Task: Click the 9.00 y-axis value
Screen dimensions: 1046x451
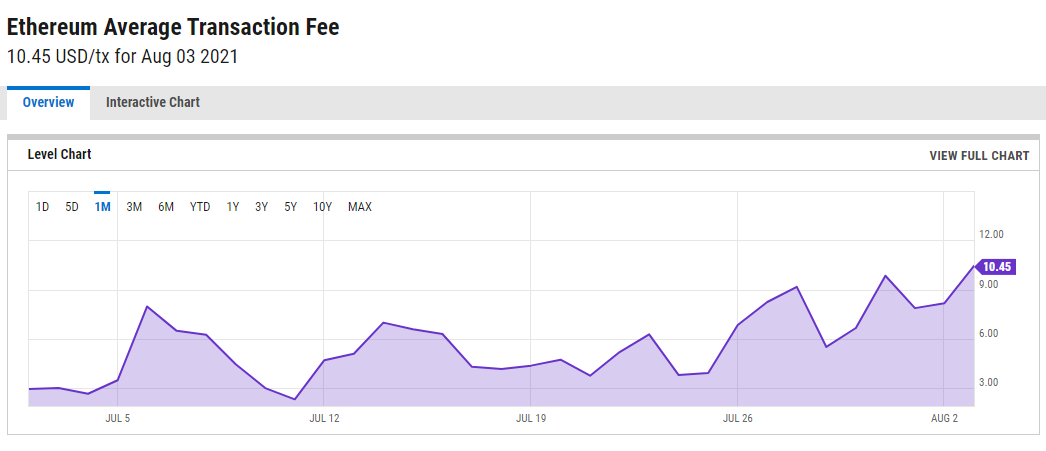Action: click(x=989, y=284)
